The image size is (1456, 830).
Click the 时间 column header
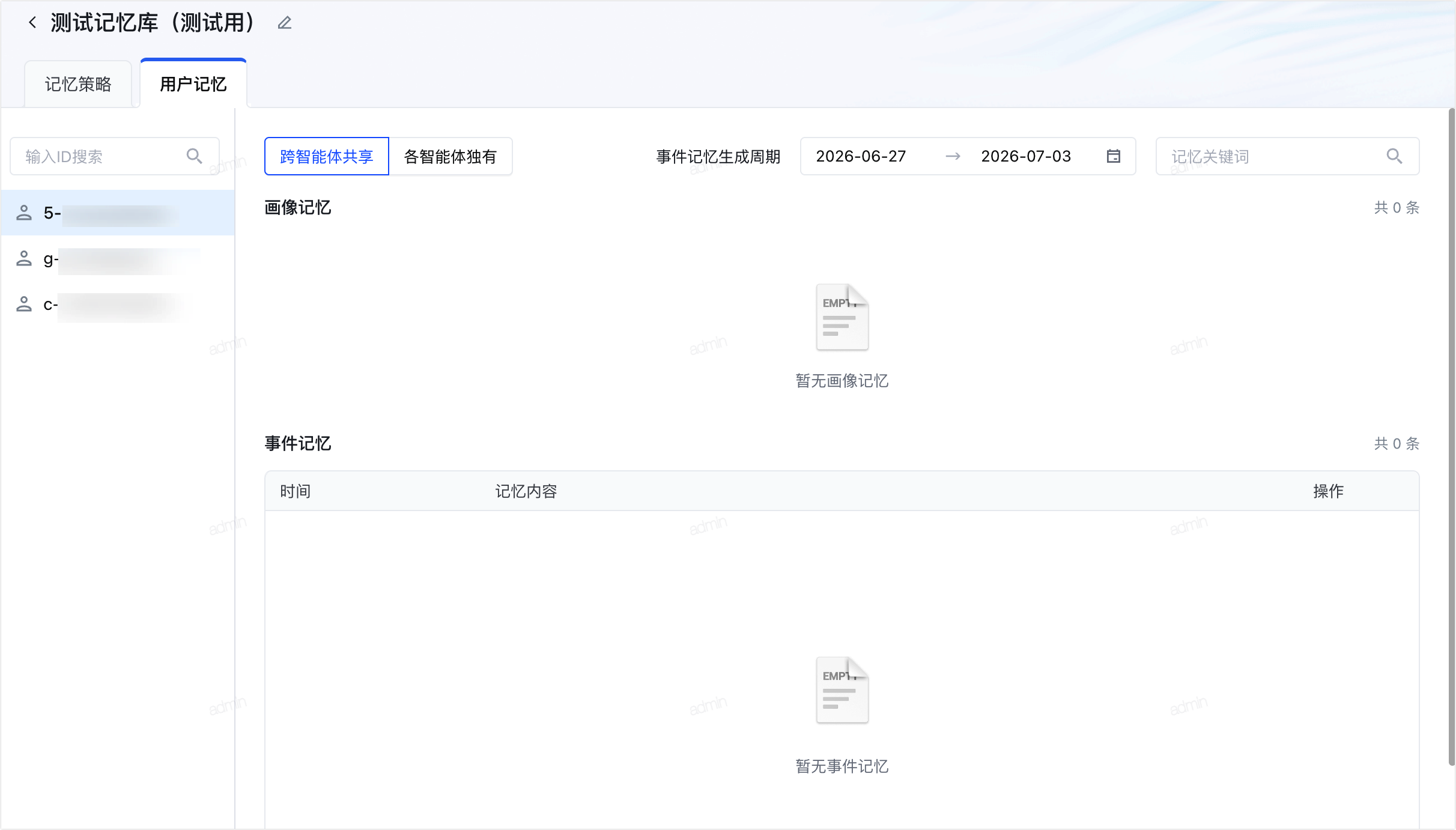pos(296,491)
